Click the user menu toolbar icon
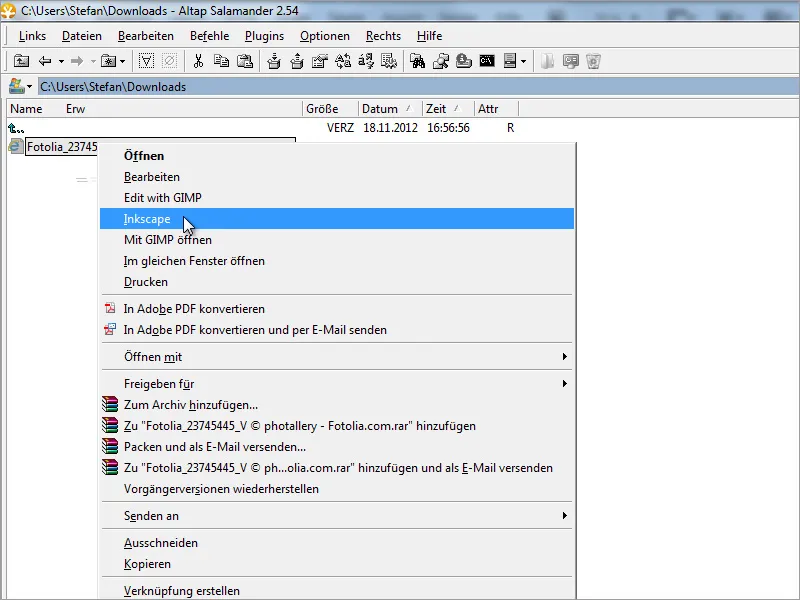 pyautogui.click(x=510, y=61)
